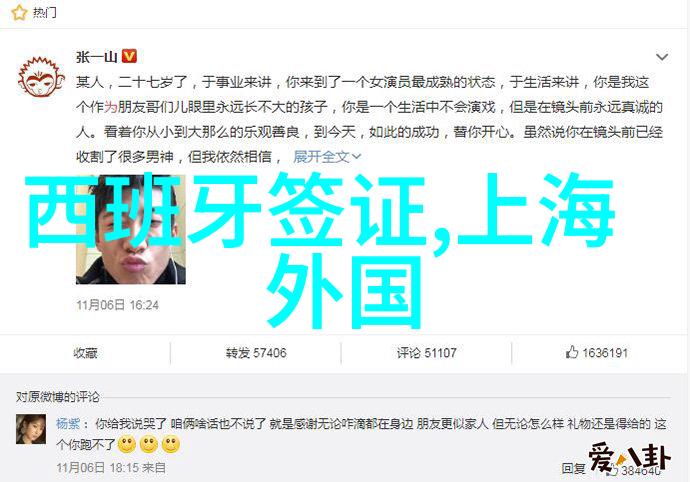Click the first smiley emoji in the comment
This screenshot has height=482, width=690.
[127, 444]
